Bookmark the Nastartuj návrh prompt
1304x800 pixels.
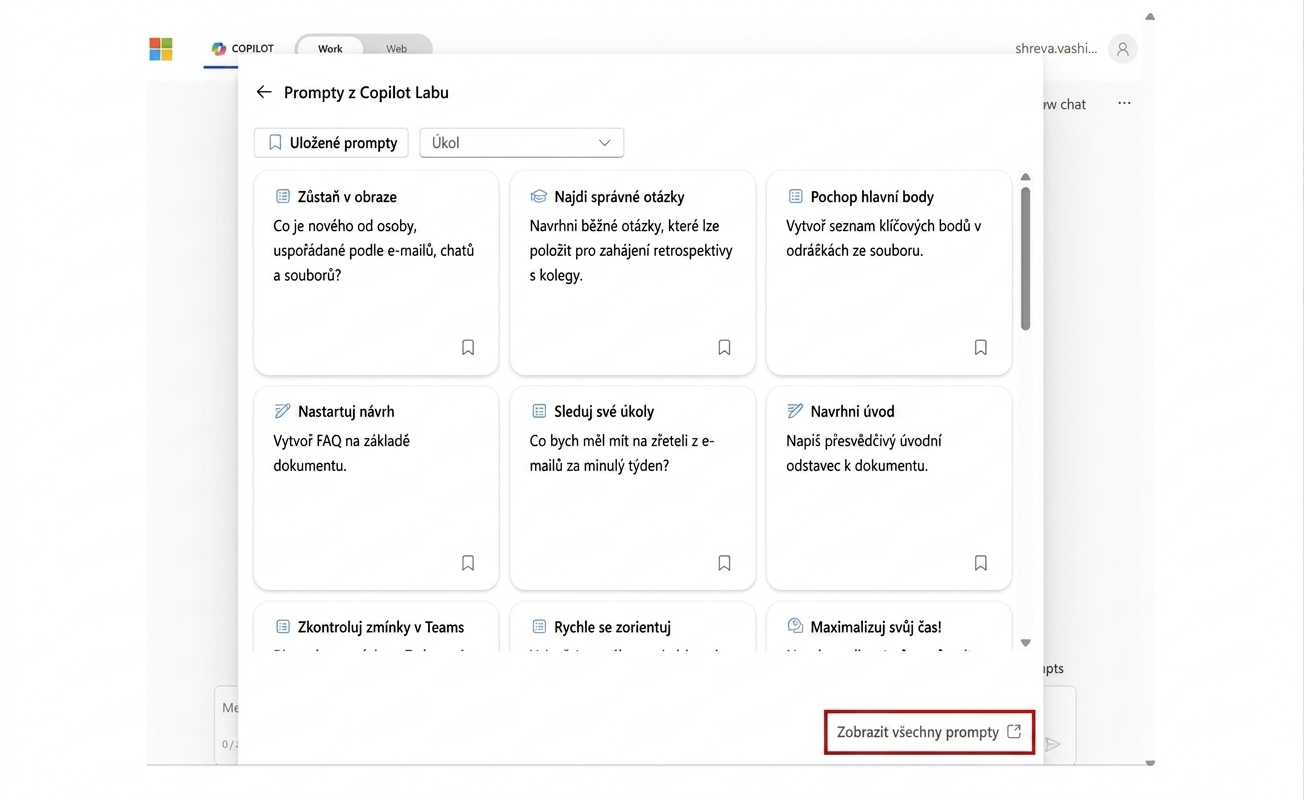click(468, 563)
